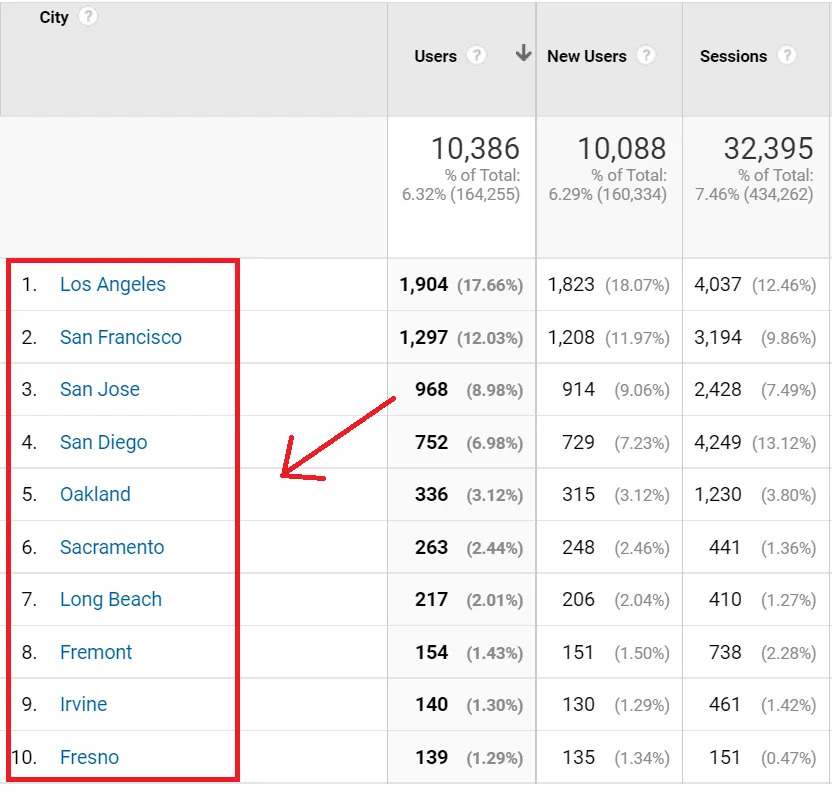832x792 pixels.
Task: Click the 10,386 total users summary cell
Action: click(474, 149)
